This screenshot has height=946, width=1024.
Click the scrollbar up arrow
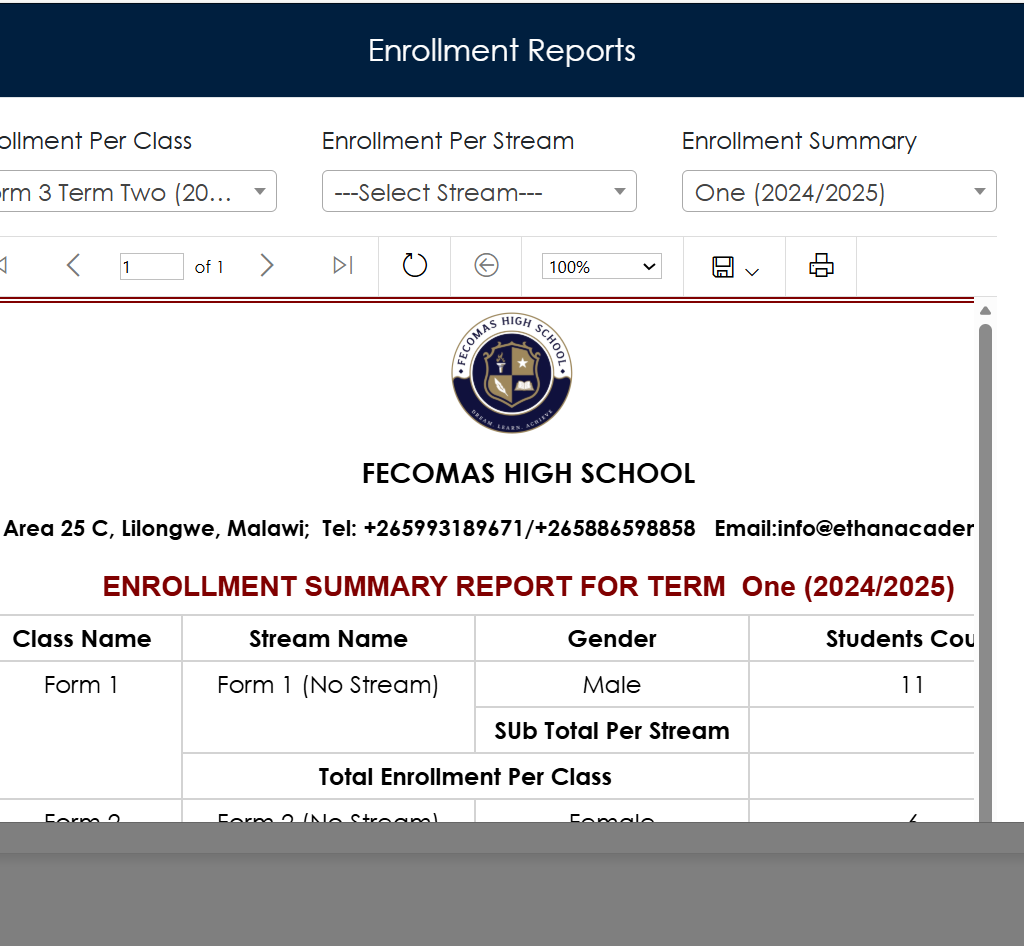tap(985, 310)
